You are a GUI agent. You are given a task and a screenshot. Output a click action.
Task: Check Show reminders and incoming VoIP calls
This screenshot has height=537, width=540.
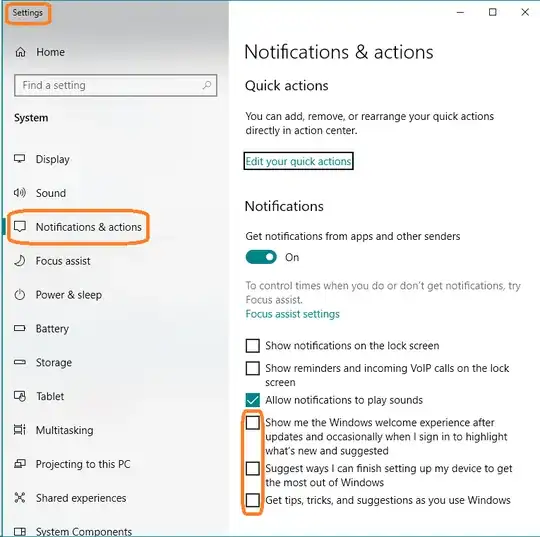pyautogui.click(x=252, y=368)
